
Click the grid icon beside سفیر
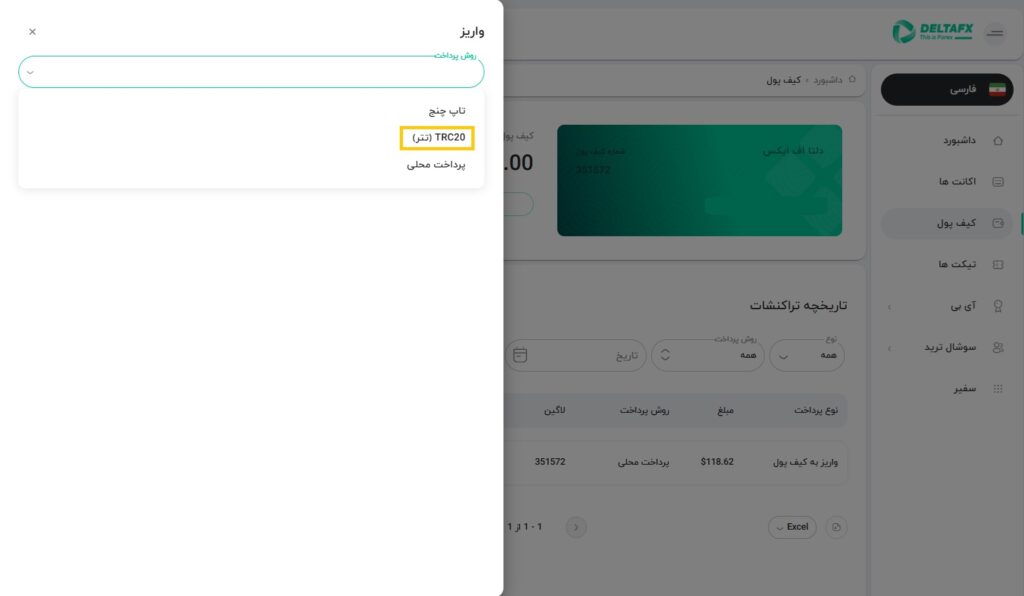pos(998,389)
